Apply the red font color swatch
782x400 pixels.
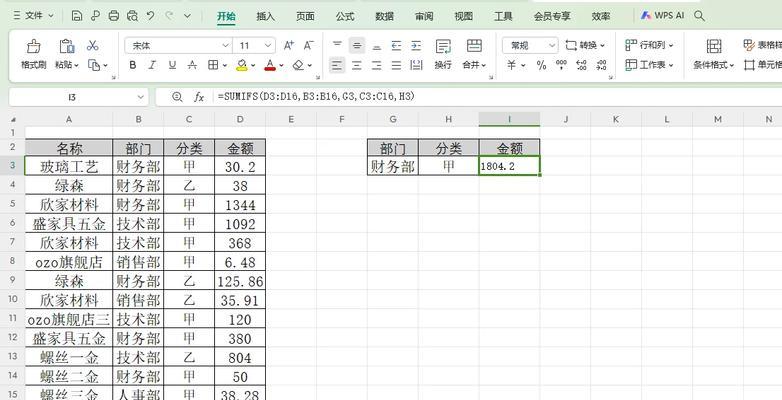pyautogui.click(x=270, y=65)
